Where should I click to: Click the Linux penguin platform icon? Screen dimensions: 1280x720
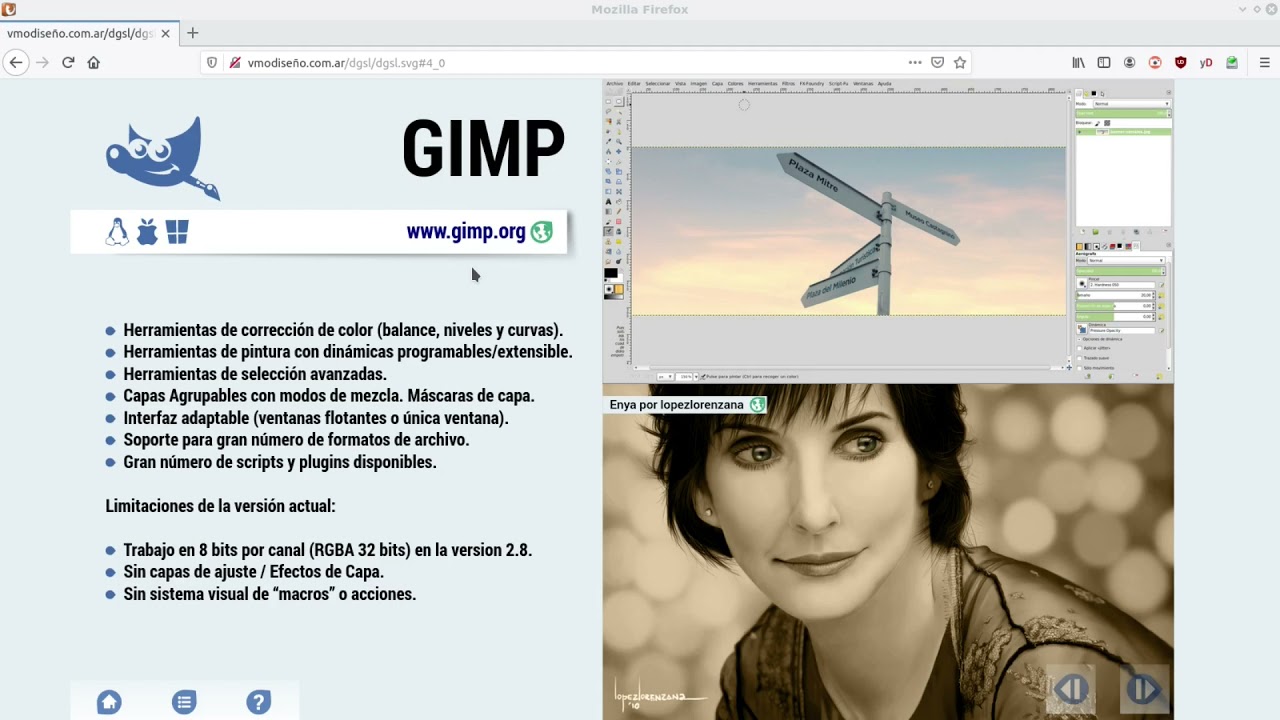(x=117, y=232)
